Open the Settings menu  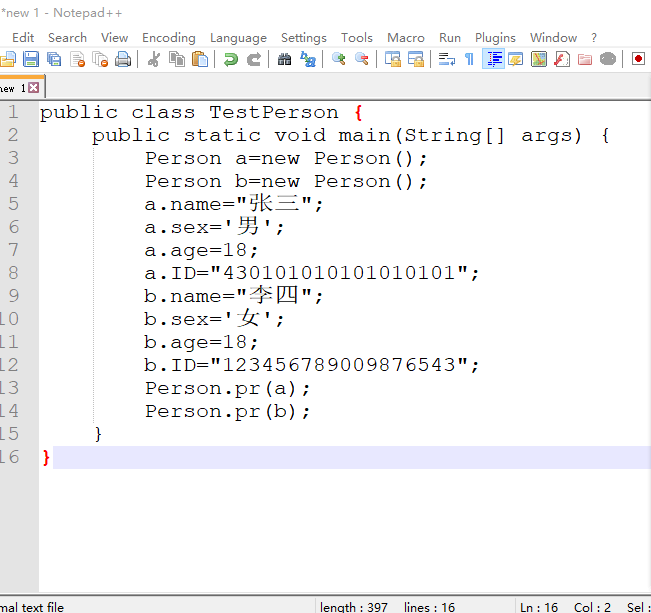click(x=303, y=38)
